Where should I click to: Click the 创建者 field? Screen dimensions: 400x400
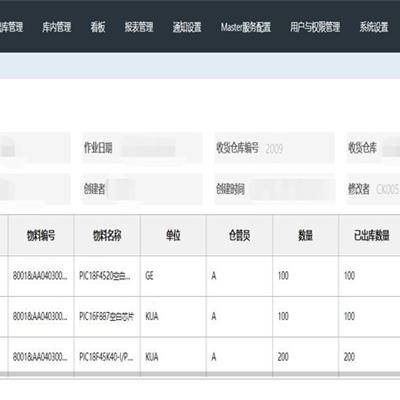[142, 189]
